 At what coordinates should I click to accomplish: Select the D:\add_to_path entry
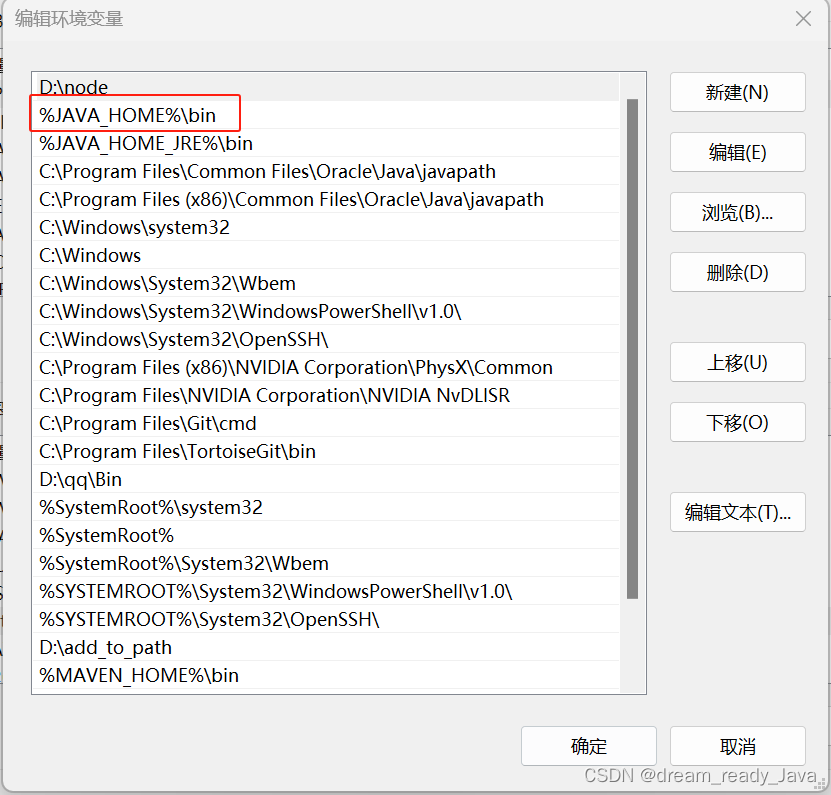[101, 647]
